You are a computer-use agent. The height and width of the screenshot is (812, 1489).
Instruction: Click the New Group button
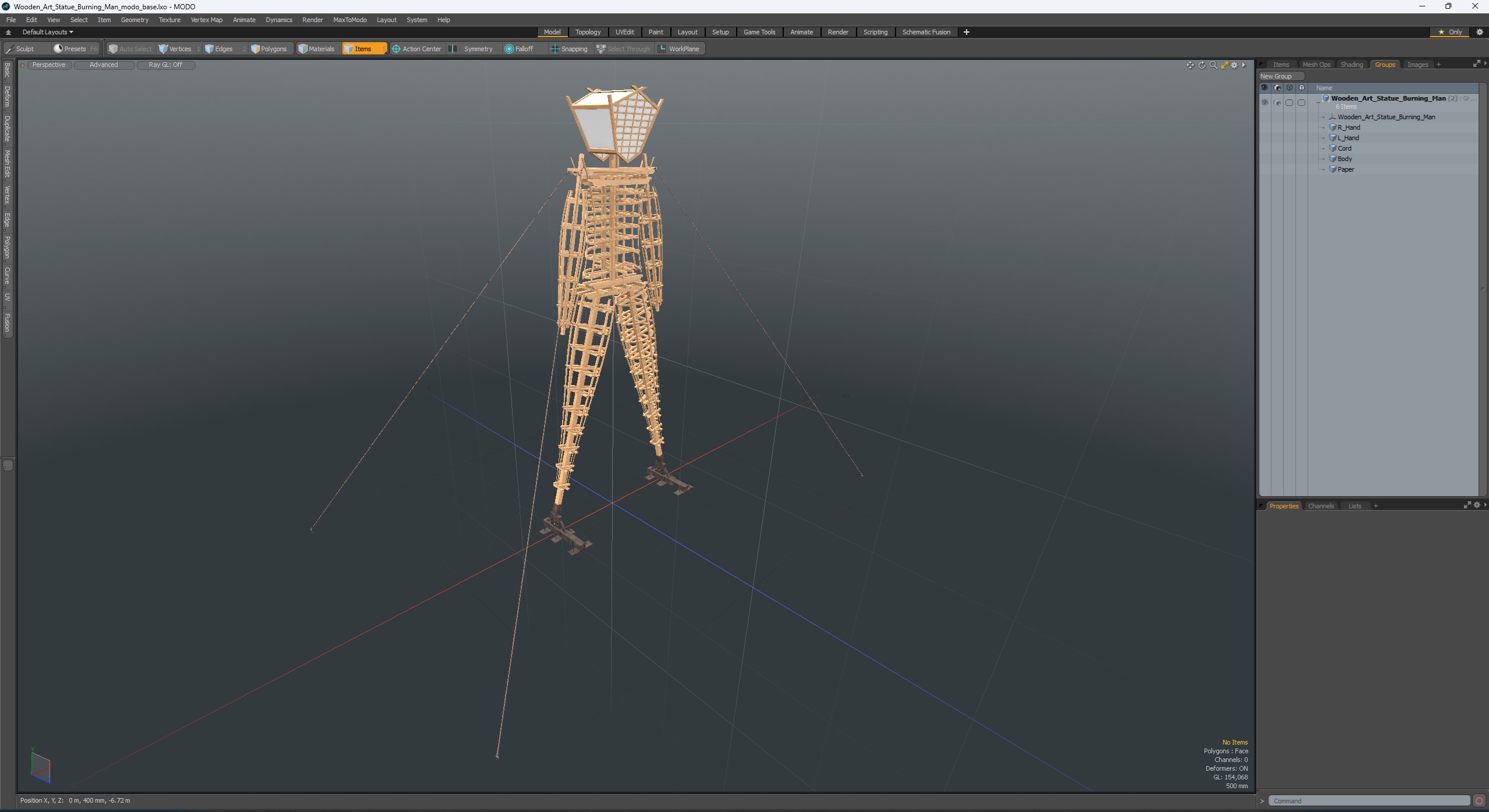[x=1281, y=76]
